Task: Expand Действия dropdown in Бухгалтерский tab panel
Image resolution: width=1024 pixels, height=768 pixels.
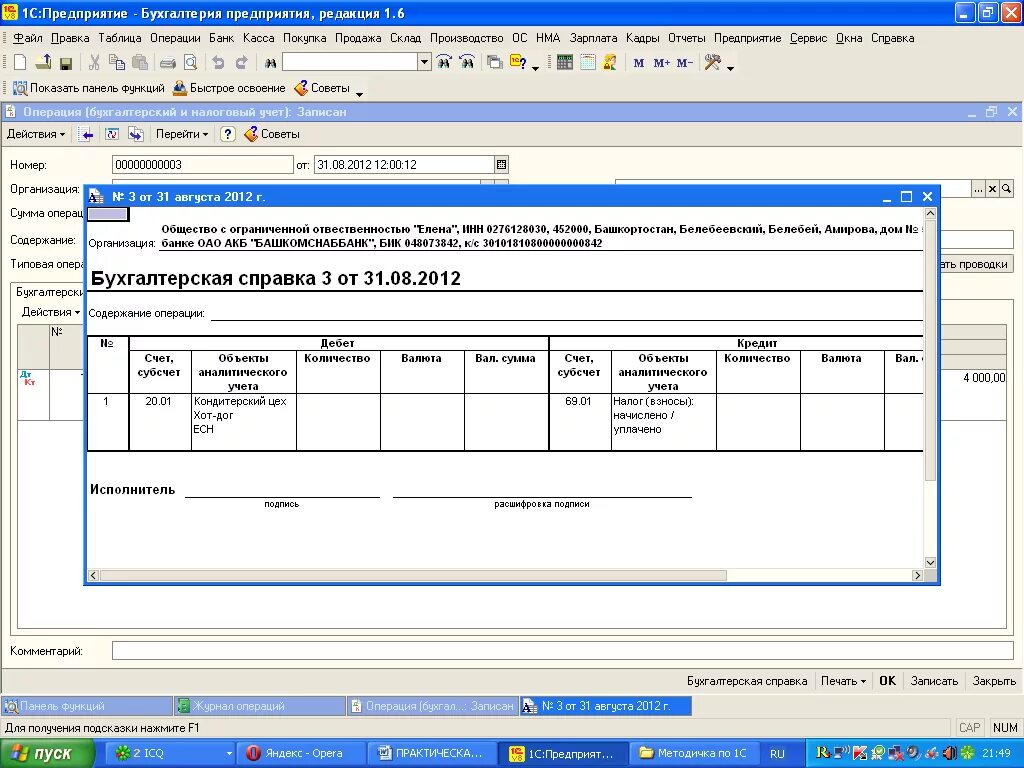Action: tap(50, 312)
